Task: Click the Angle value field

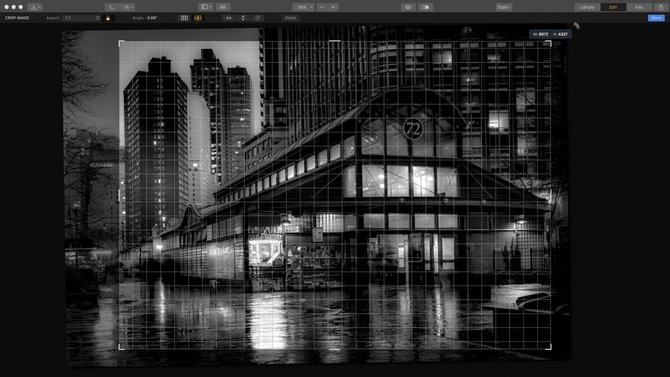Action: pyautogui.click(x=151, y=18)
